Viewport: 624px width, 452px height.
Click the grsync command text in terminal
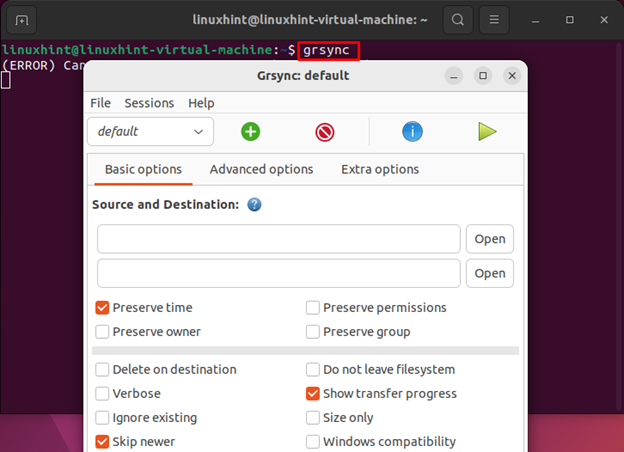(326, 51)
